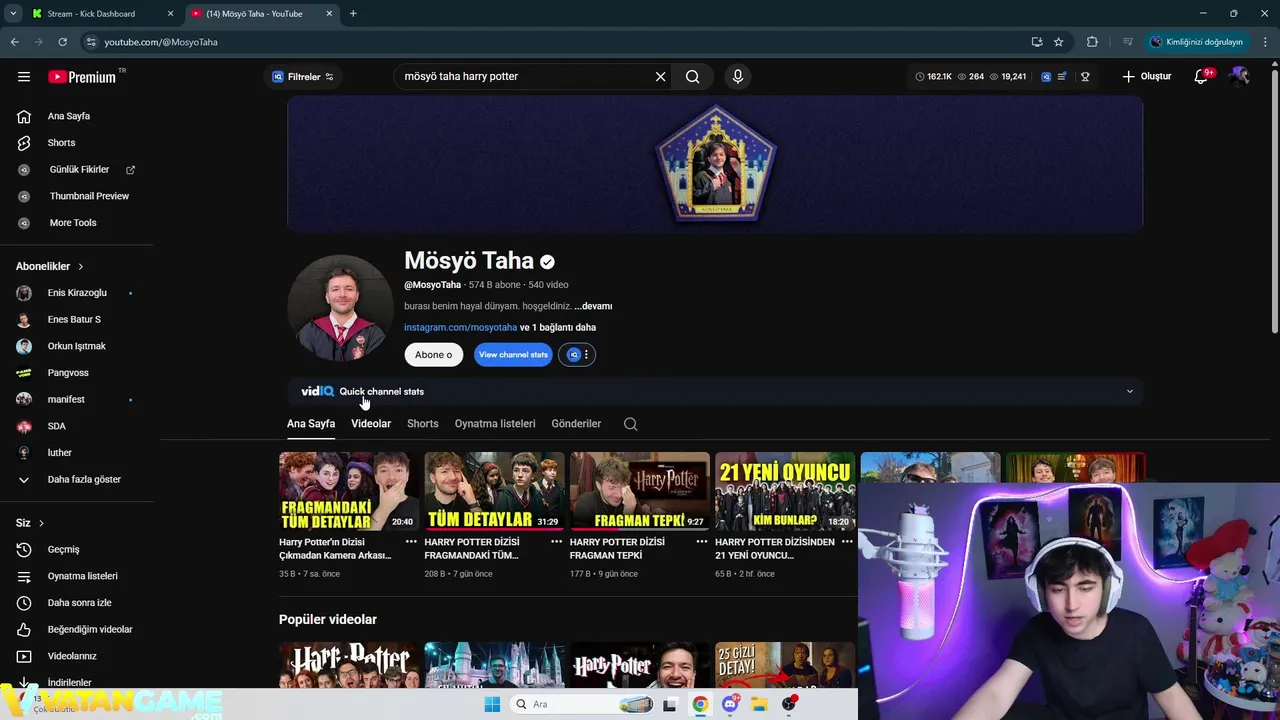Open Discord from the taskbar

pyautogui.click(x=731, y=704)
